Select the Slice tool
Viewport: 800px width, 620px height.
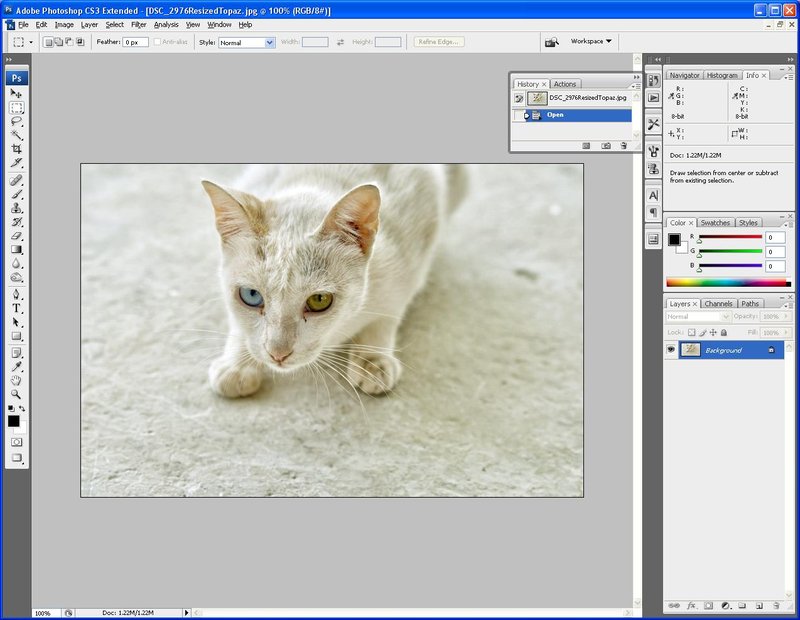point(16,163)
